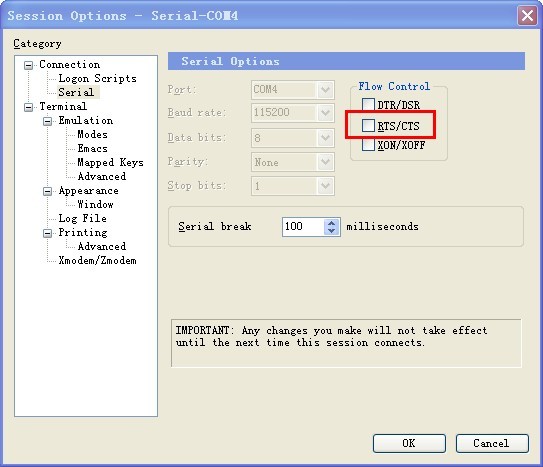Collapse the Connection tree node
This screenshot has height=467, width=543.
tap(29, 65)
